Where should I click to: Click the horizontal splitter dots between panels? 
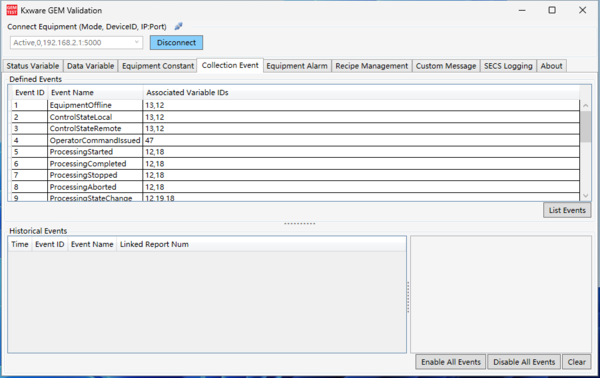click(x=300, y=223)
